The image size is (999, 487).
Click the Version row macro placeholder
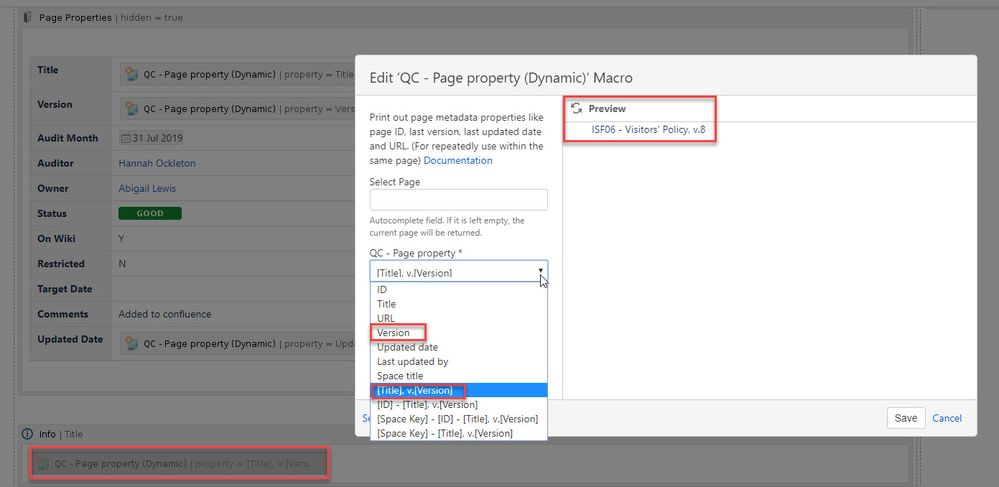tap(237, 109)
